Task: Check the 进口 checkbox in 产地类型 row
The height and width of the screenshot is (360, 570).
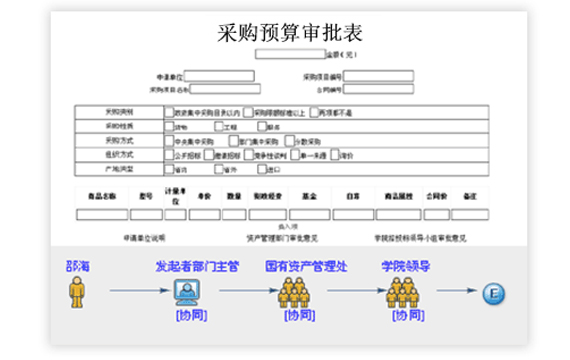Action: pos(262,169)
